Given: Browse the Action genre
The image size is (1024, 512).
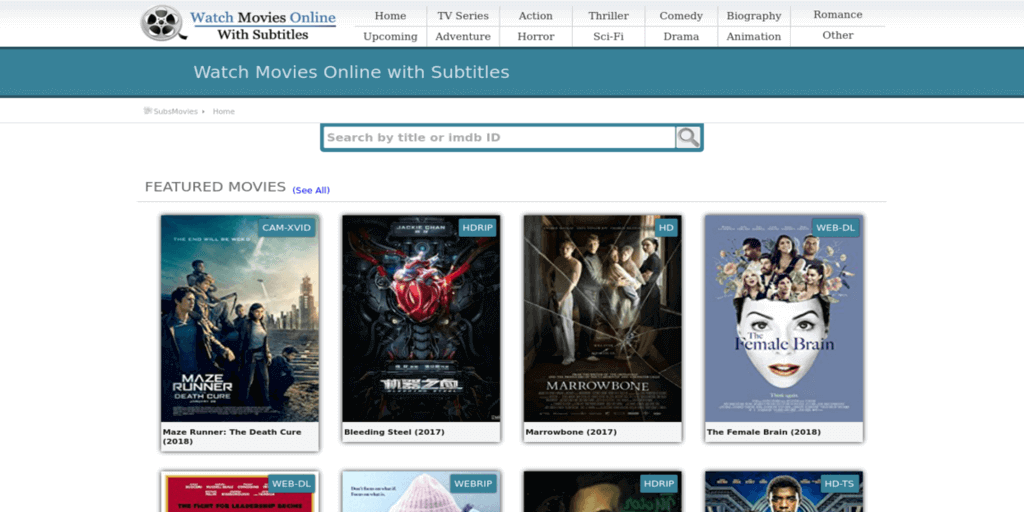Looking at the screenshot, I should [x=536, y=16].
